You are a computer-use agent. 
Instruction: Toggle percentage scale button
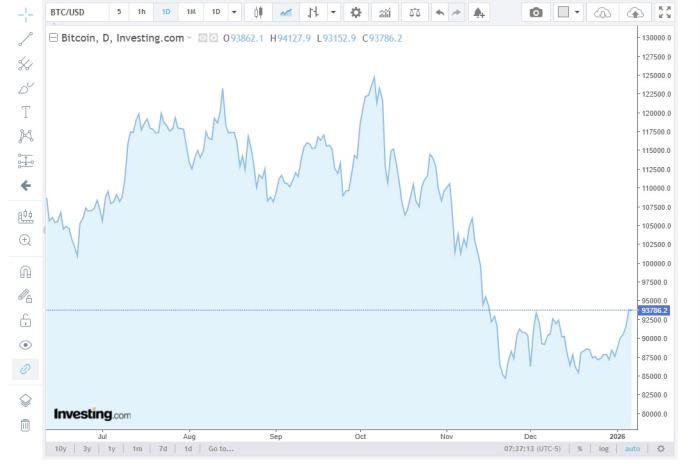[579, 449]
